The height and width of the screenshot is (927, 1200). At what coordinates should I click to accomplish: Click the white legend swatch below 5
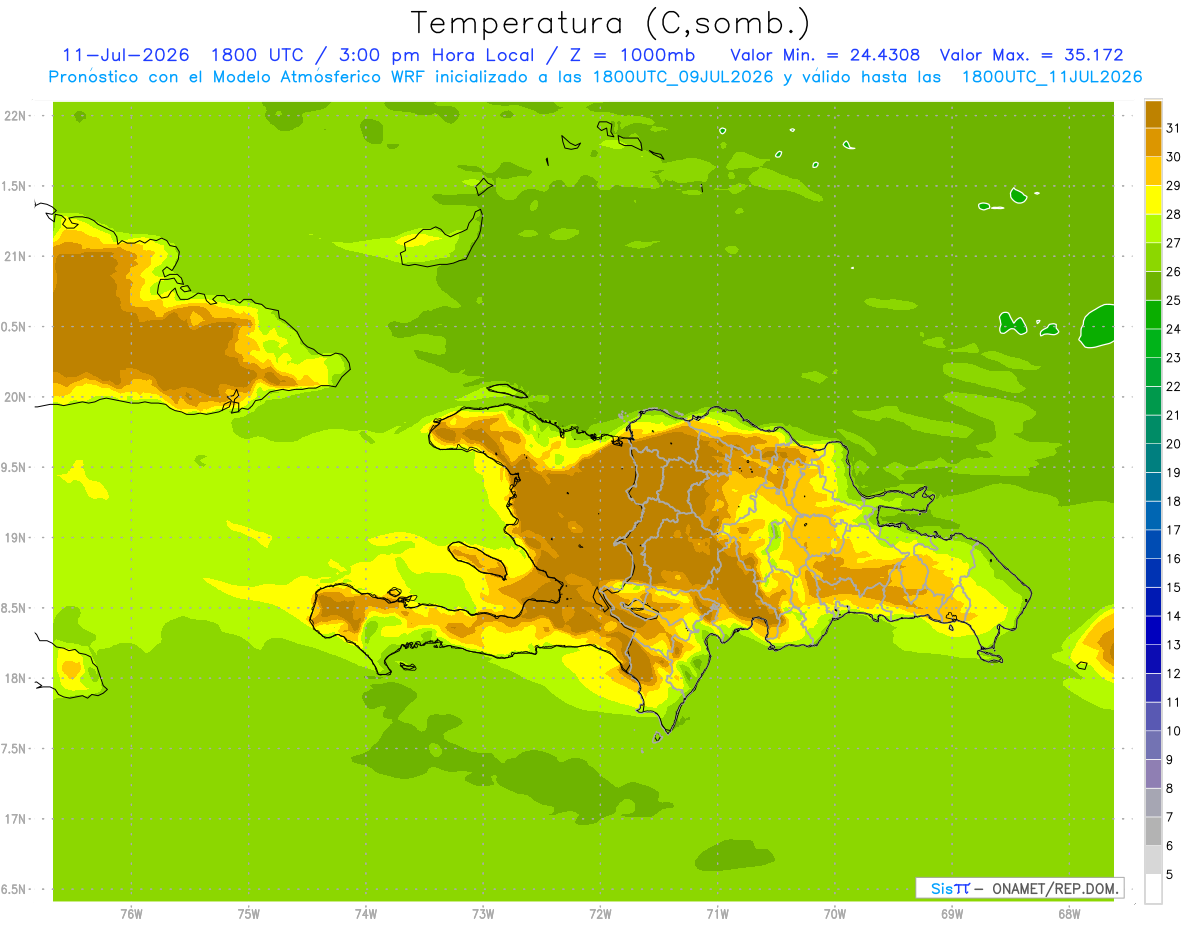[1153, 889]
